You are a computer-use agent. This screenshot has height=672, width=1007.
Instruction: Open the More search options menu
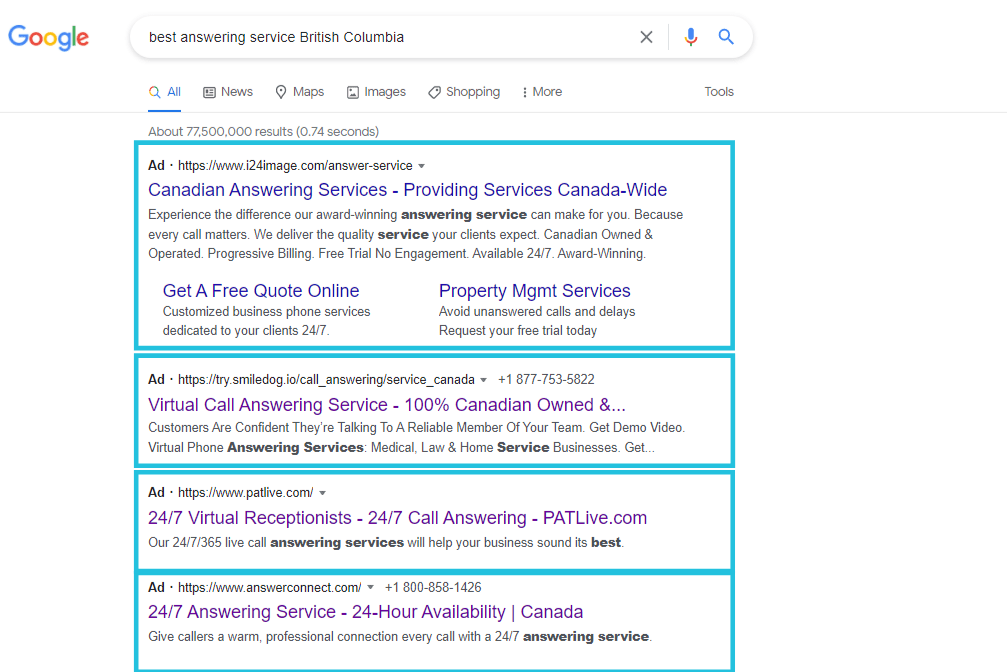(x=542, y=92)
